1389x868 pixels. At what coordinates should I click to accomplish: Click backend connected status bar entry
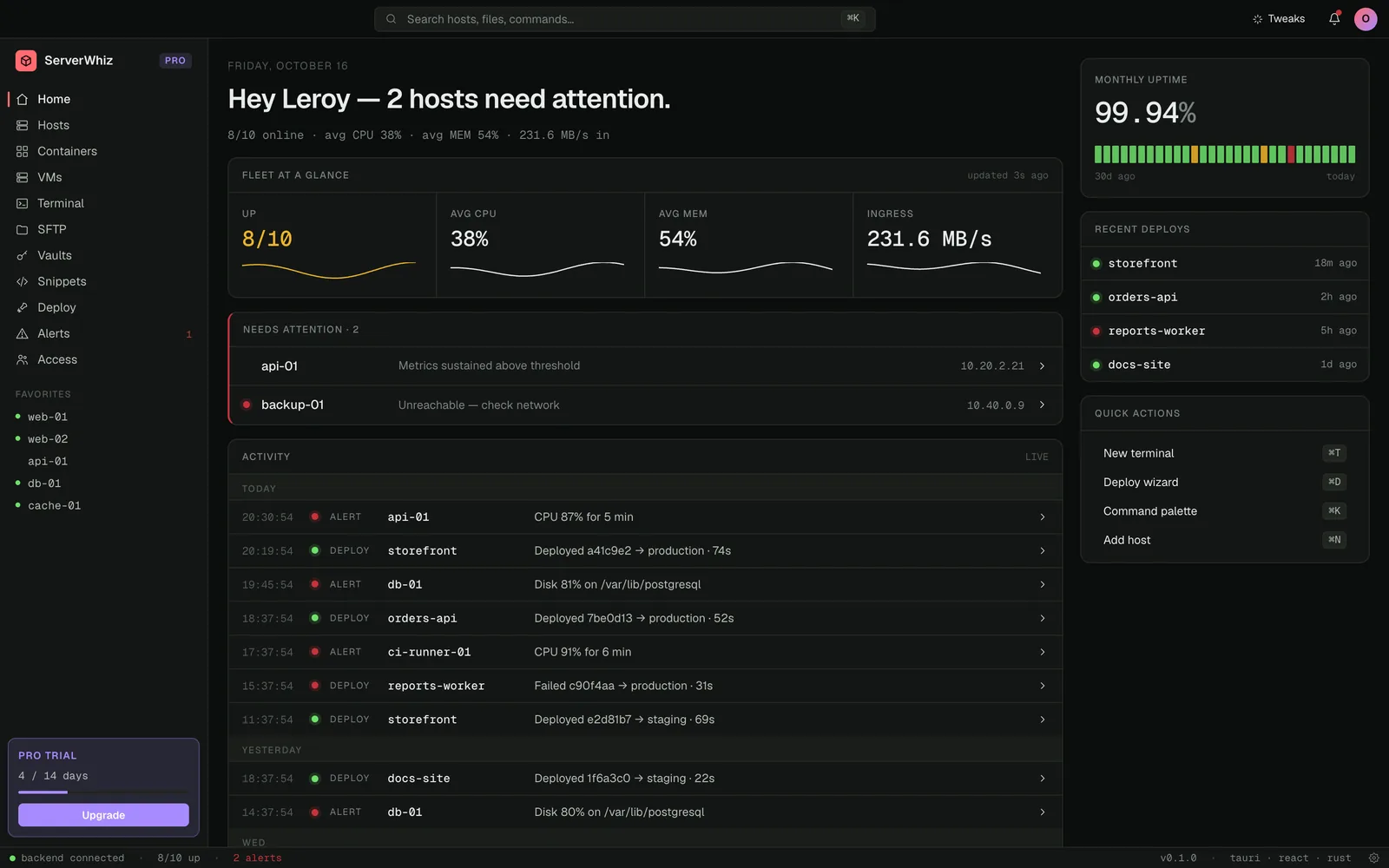pos(67,858)
